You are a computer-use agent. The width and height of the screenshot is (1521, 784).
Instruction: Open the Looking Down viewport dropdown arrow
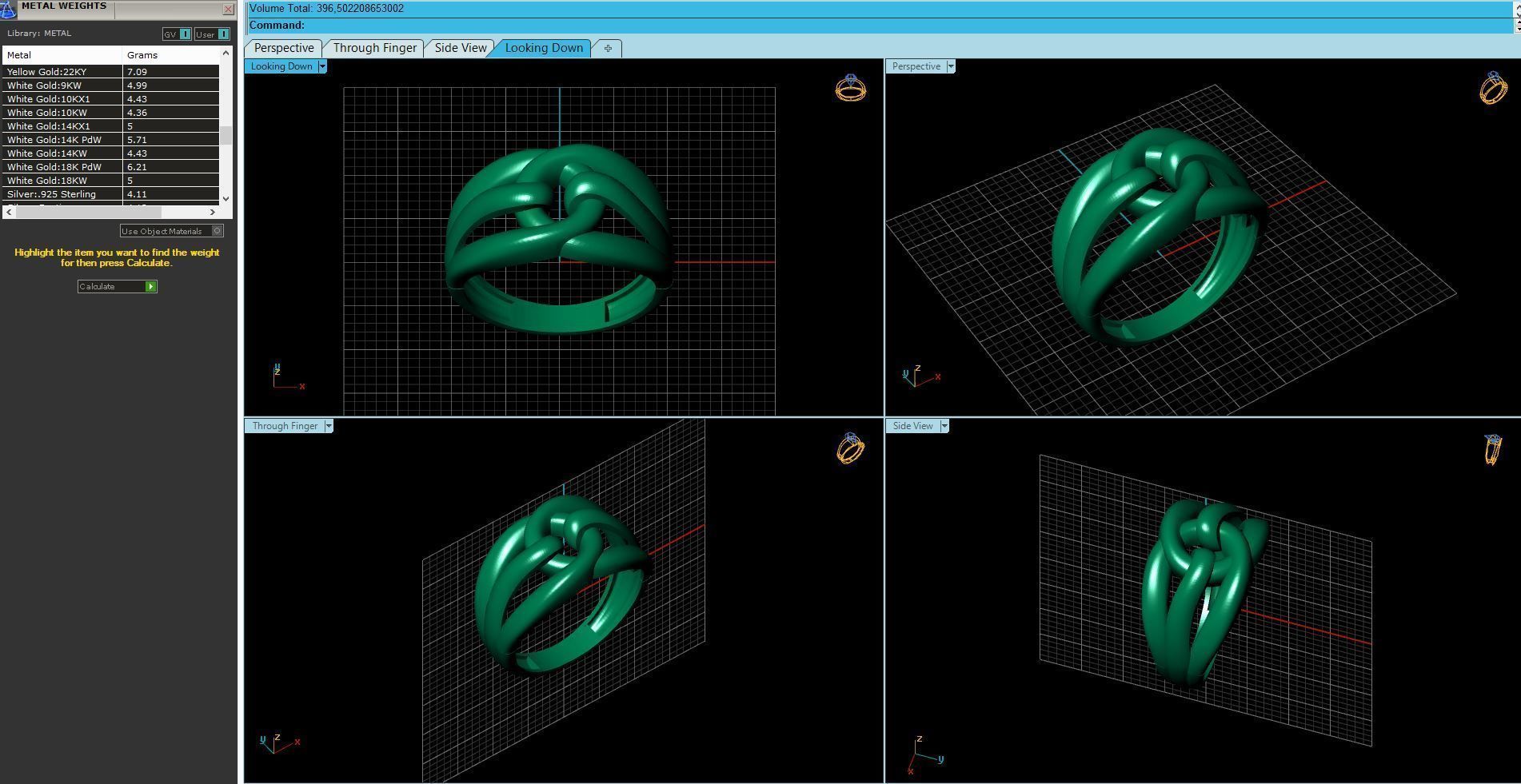click(x=322, y=66)
